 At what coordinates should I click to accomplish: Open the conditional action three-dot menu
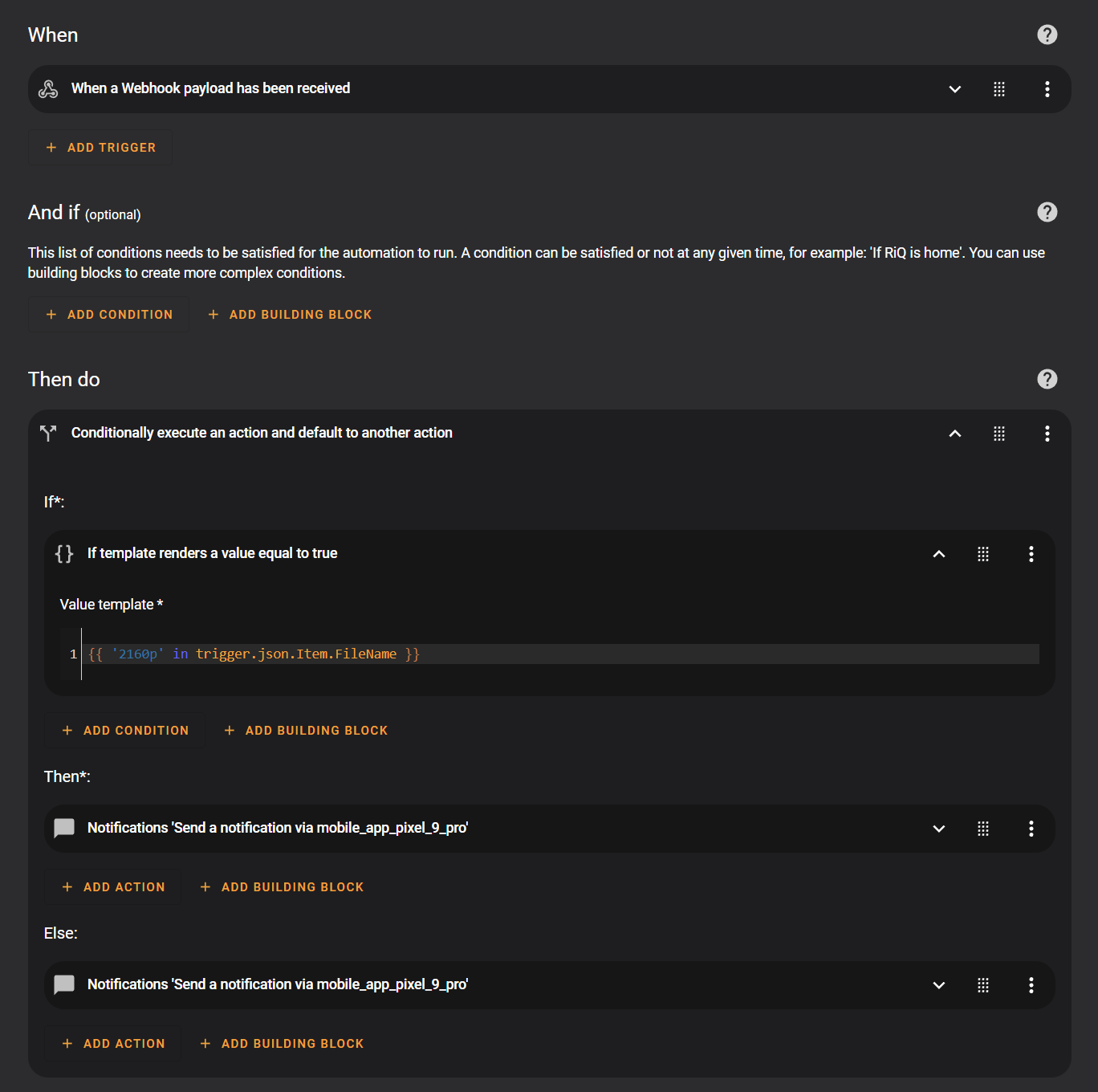coord(1047,434)
